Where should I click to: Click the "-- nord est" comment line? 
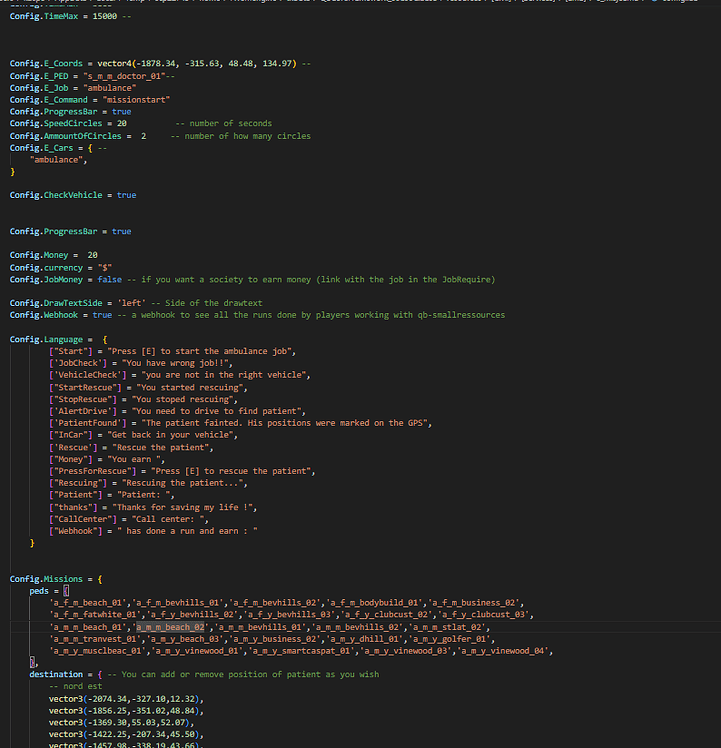75,686
